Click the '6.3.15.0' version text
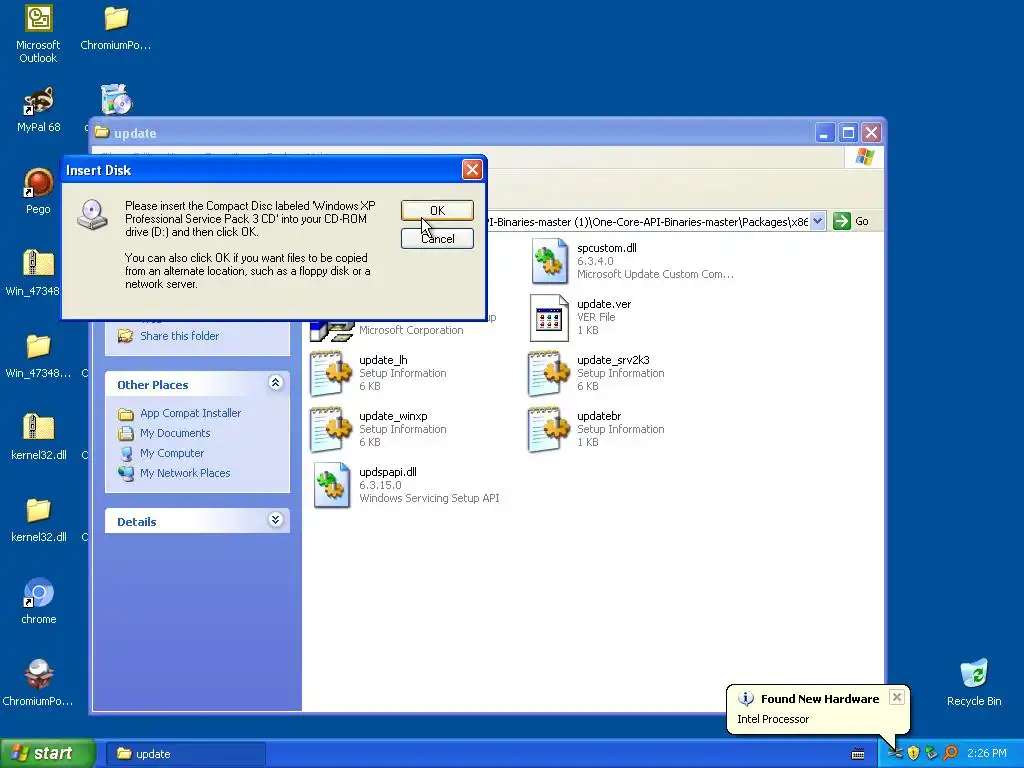 tap(380, 485)
